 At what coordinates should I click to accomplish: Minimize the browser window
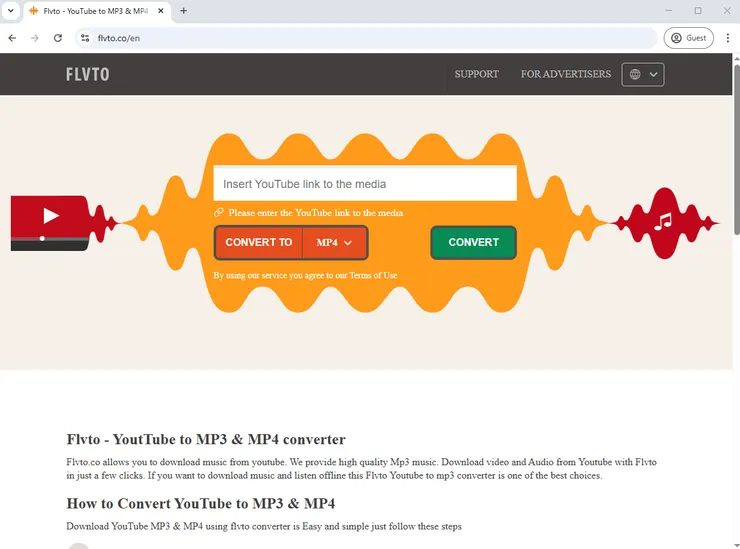pyautogui.click(x=669, y=10)
